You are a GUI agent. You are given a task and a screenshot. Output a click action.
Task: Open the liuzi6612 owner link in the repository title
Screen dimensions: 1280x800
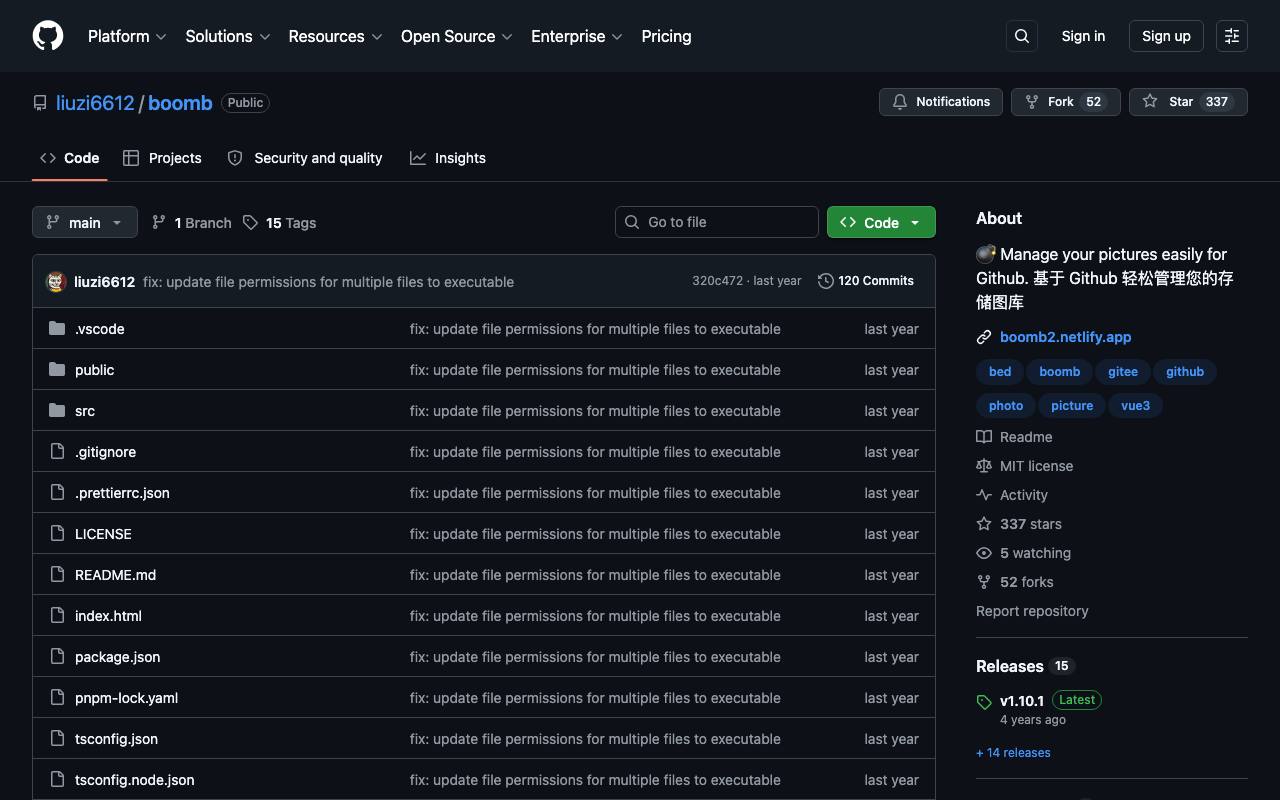95,103
